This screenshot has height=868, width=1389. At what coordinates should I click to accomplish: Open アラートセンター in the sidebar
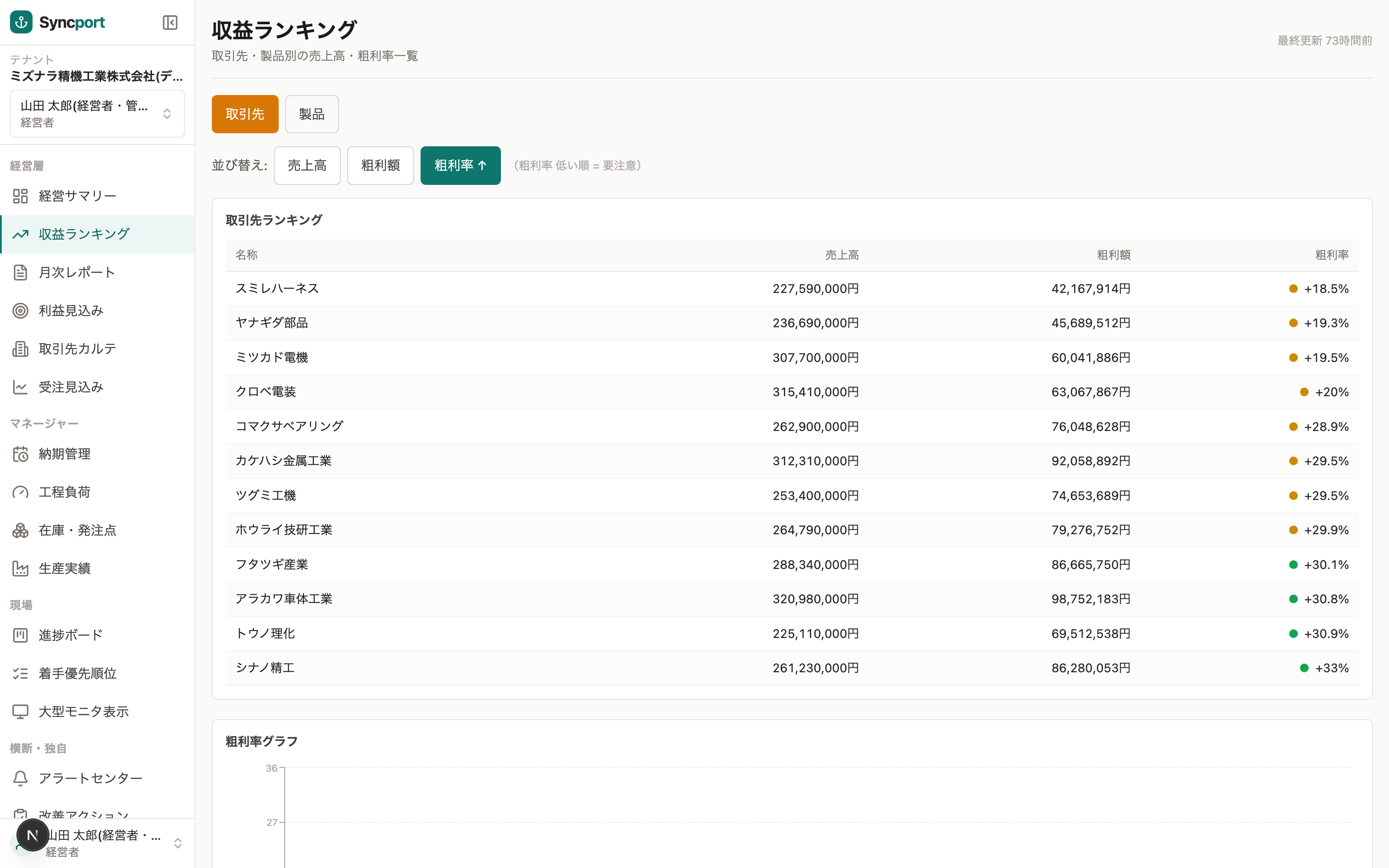[x=97, y=779]
